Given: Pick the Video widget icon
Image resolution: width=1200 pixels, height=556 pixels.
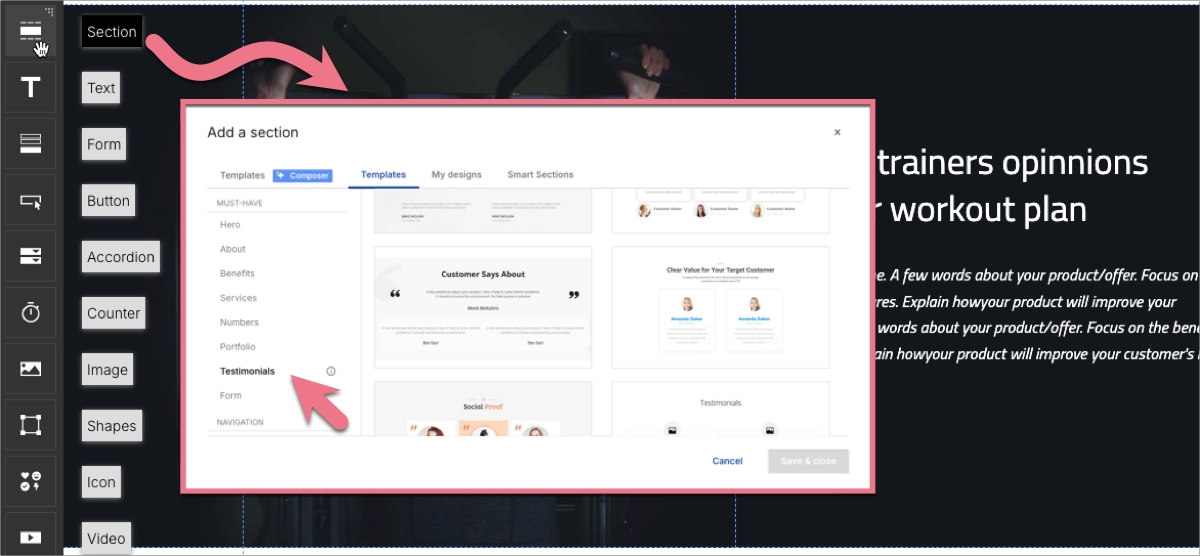Looking at the screenshot, I should (x=30, y=538).
